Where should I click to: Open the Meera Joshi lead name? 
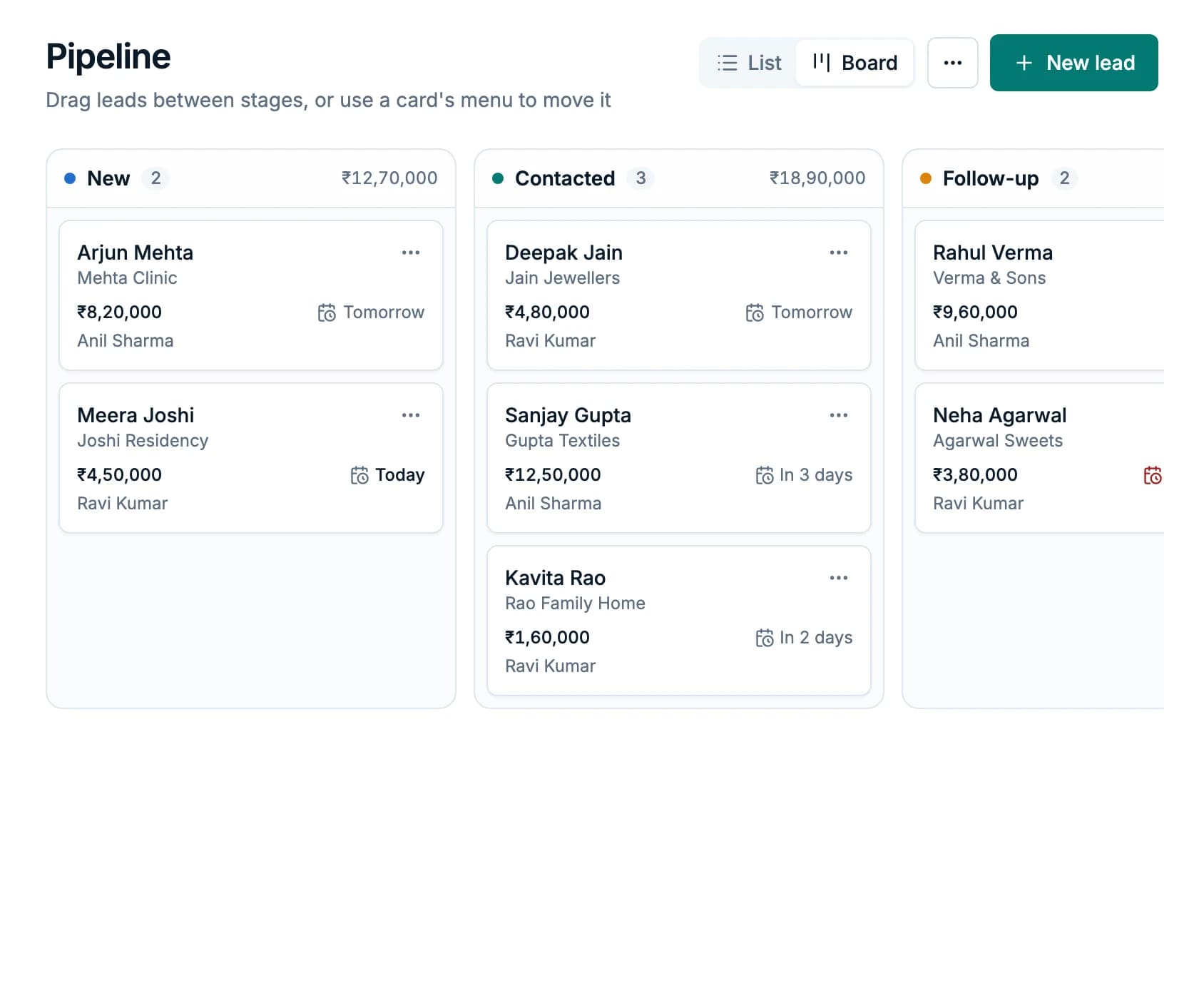[136, 415]
